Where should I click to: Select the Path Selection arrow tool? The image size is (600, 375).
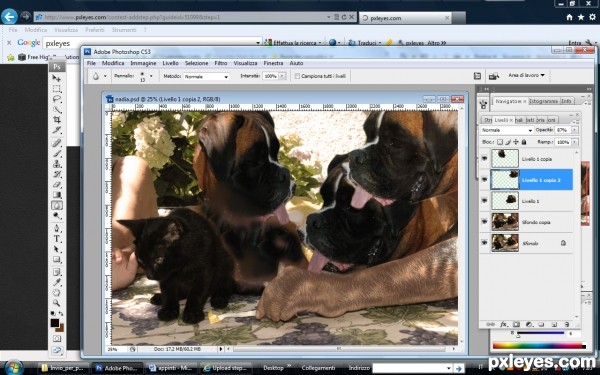click(x=57, y=249)
